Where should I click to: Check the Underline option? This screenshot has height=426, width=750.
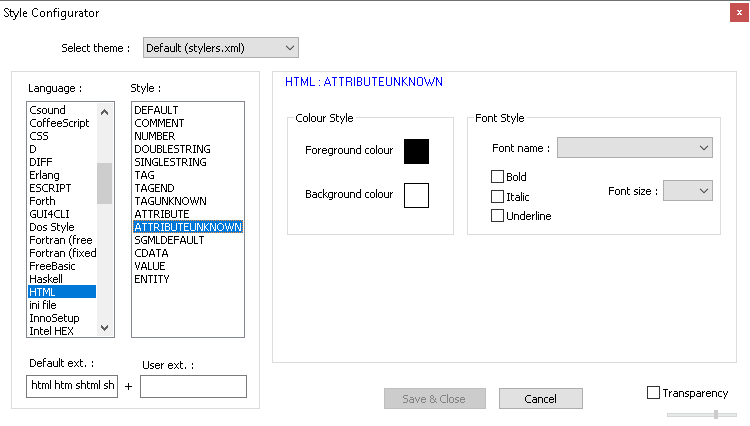click(x=497, y=215)
